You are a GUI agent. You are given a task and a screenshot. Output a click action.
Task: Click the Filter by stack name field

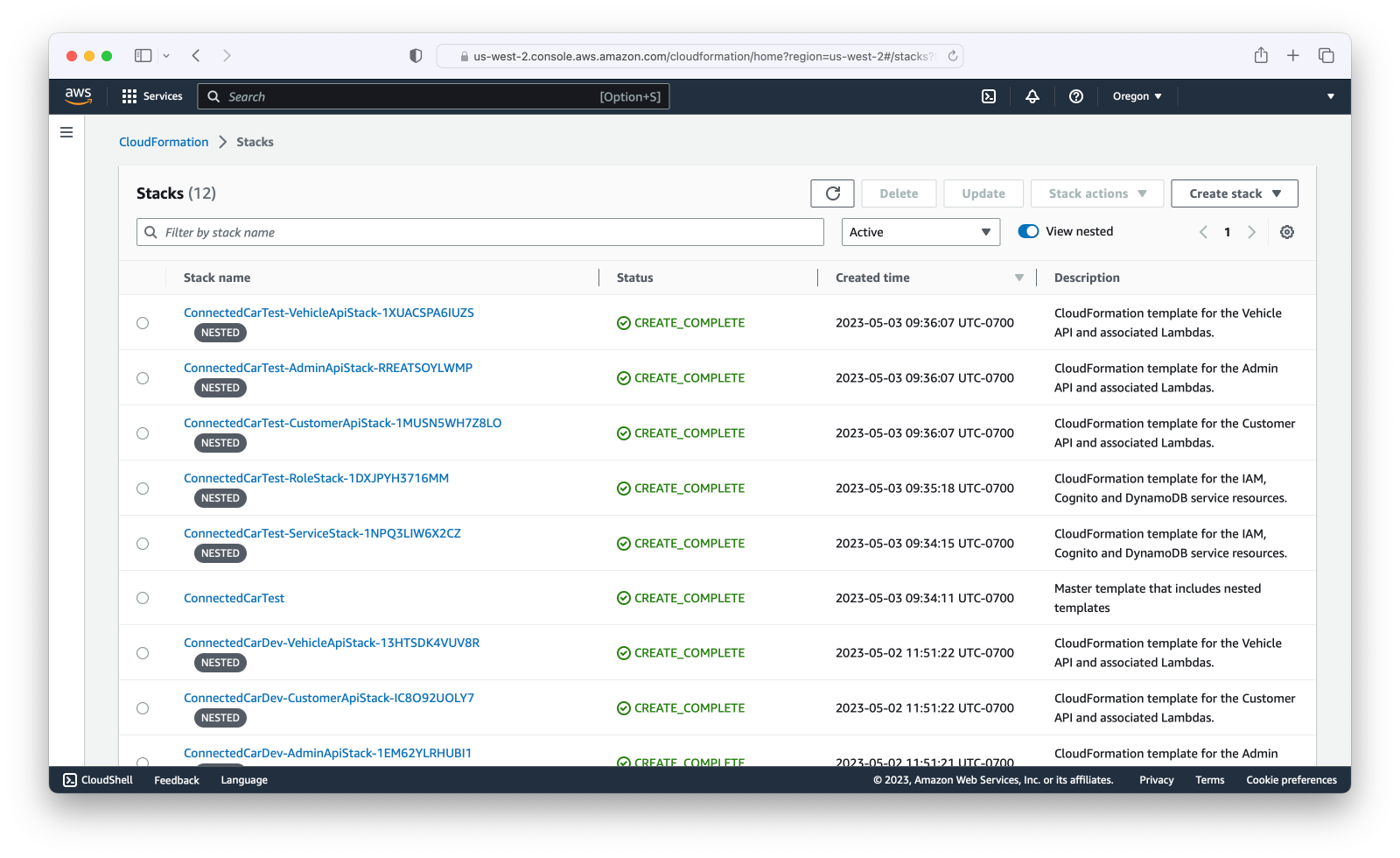tap(480, 232)
